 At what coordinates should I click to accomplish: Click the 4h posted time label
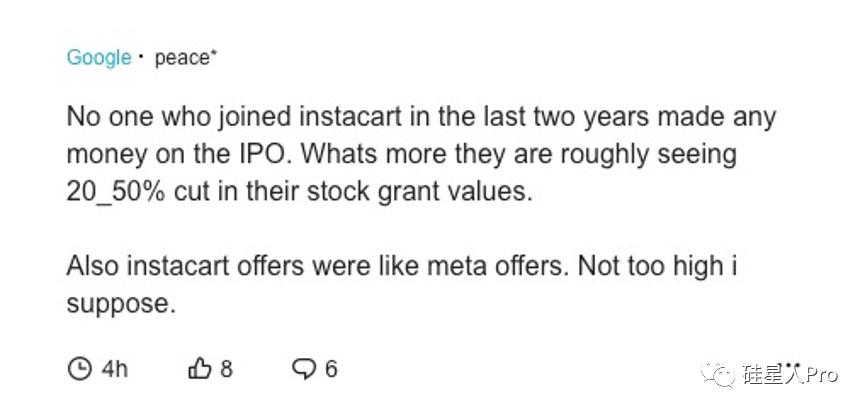tap(114, 368)
